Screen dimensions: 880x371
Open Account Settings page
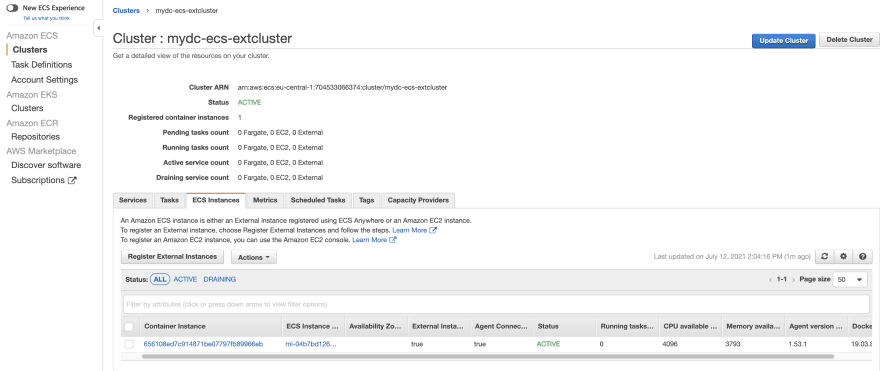pos(44,80)
